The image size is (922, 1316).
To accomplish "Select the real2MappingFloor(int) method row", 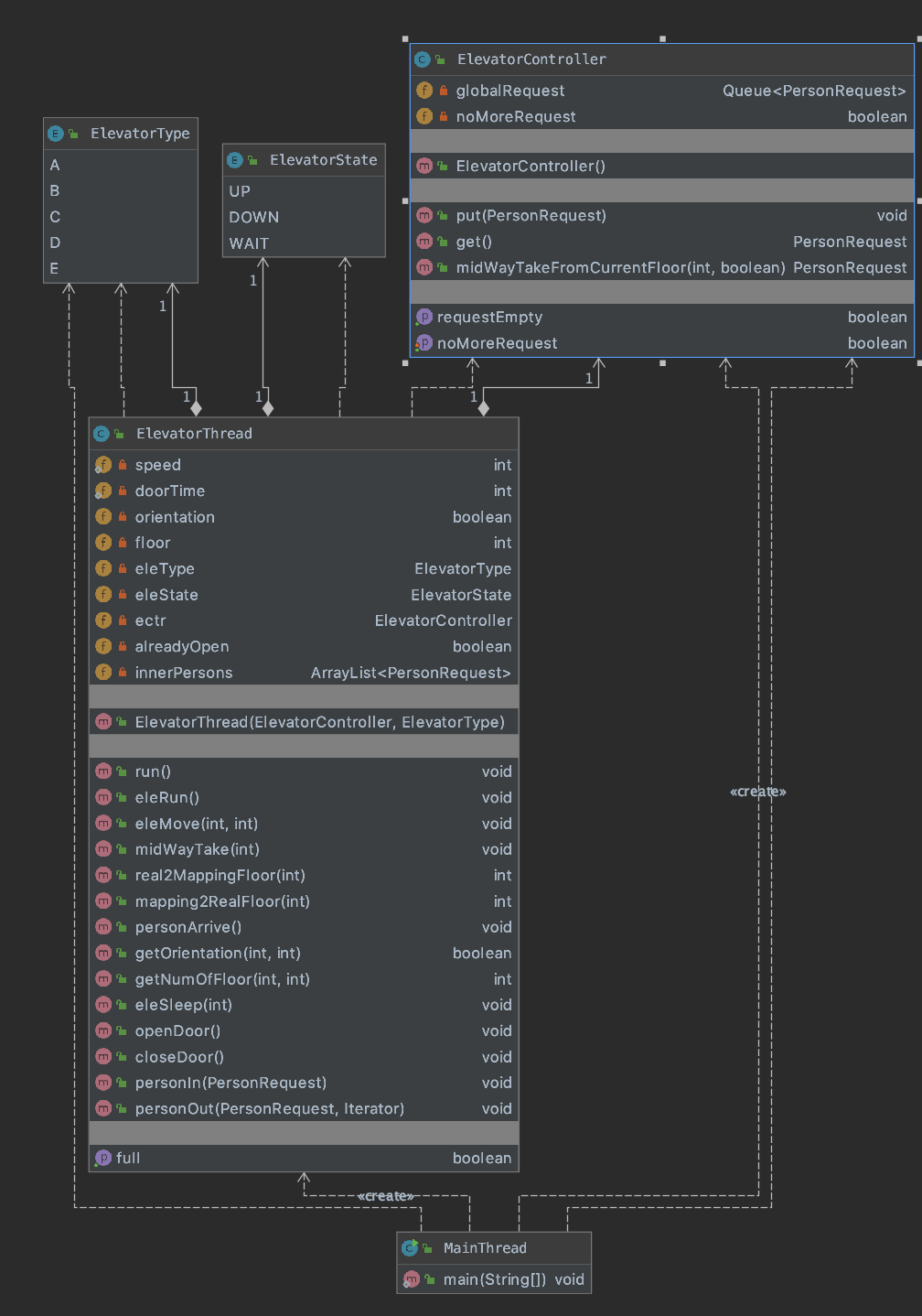I will point(304,876).
